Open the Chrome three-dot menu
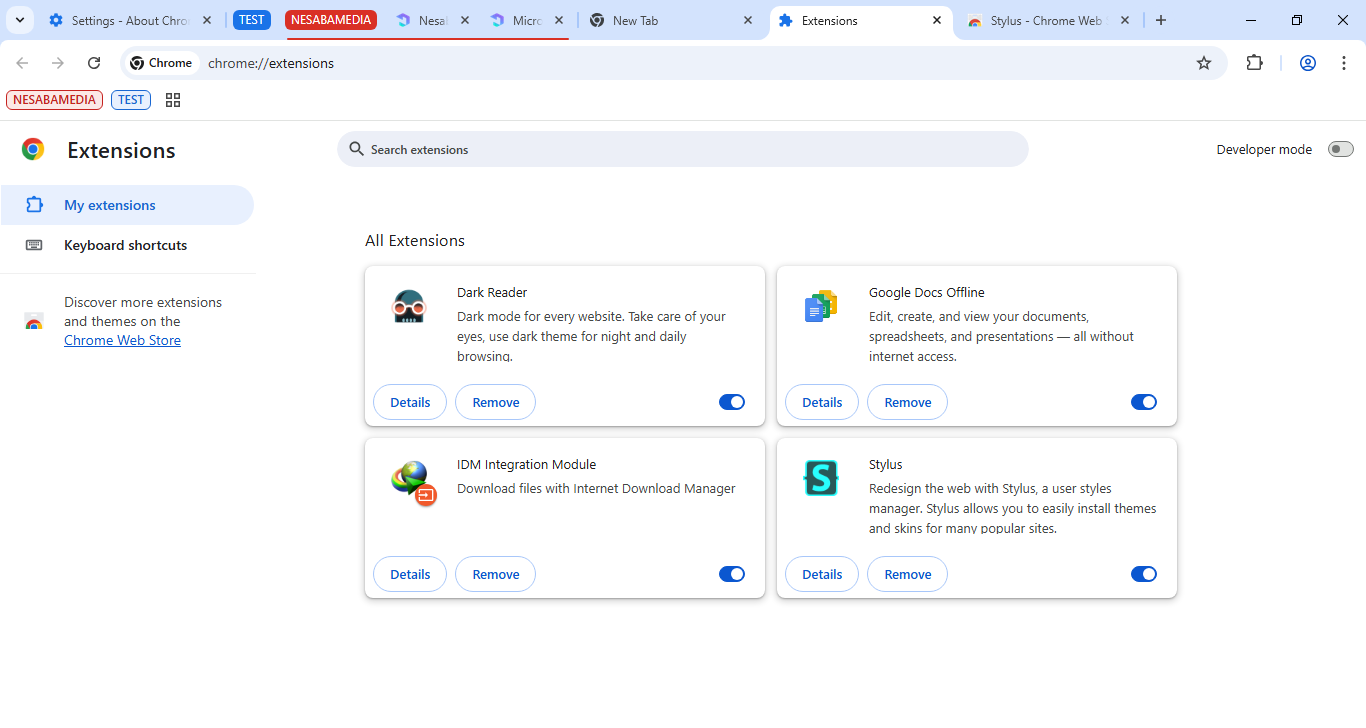Viewport: 1366px width, 728px height. pos(1344,63)
